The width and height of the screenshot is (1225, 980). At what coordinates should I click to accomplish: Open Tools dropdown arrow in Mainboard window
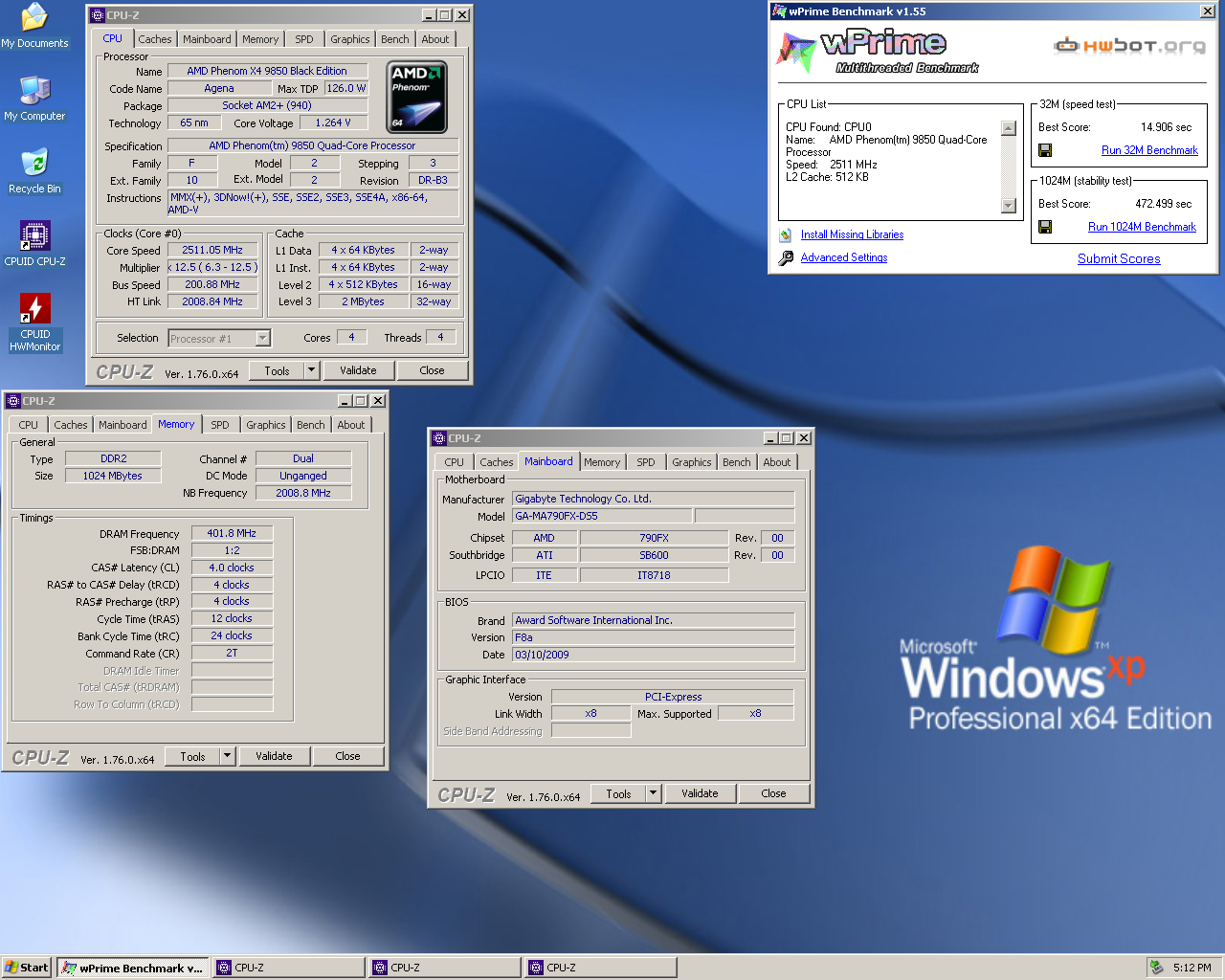653,793
